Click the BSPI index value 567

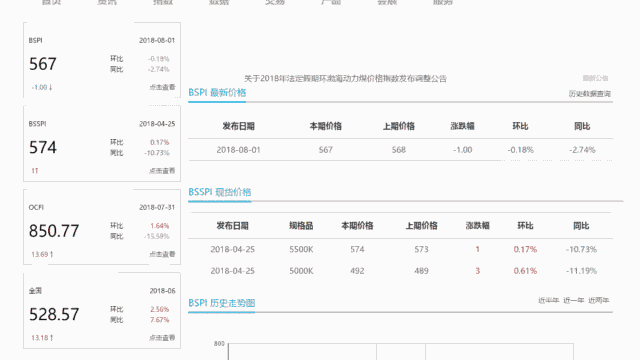tap(43, 64)
